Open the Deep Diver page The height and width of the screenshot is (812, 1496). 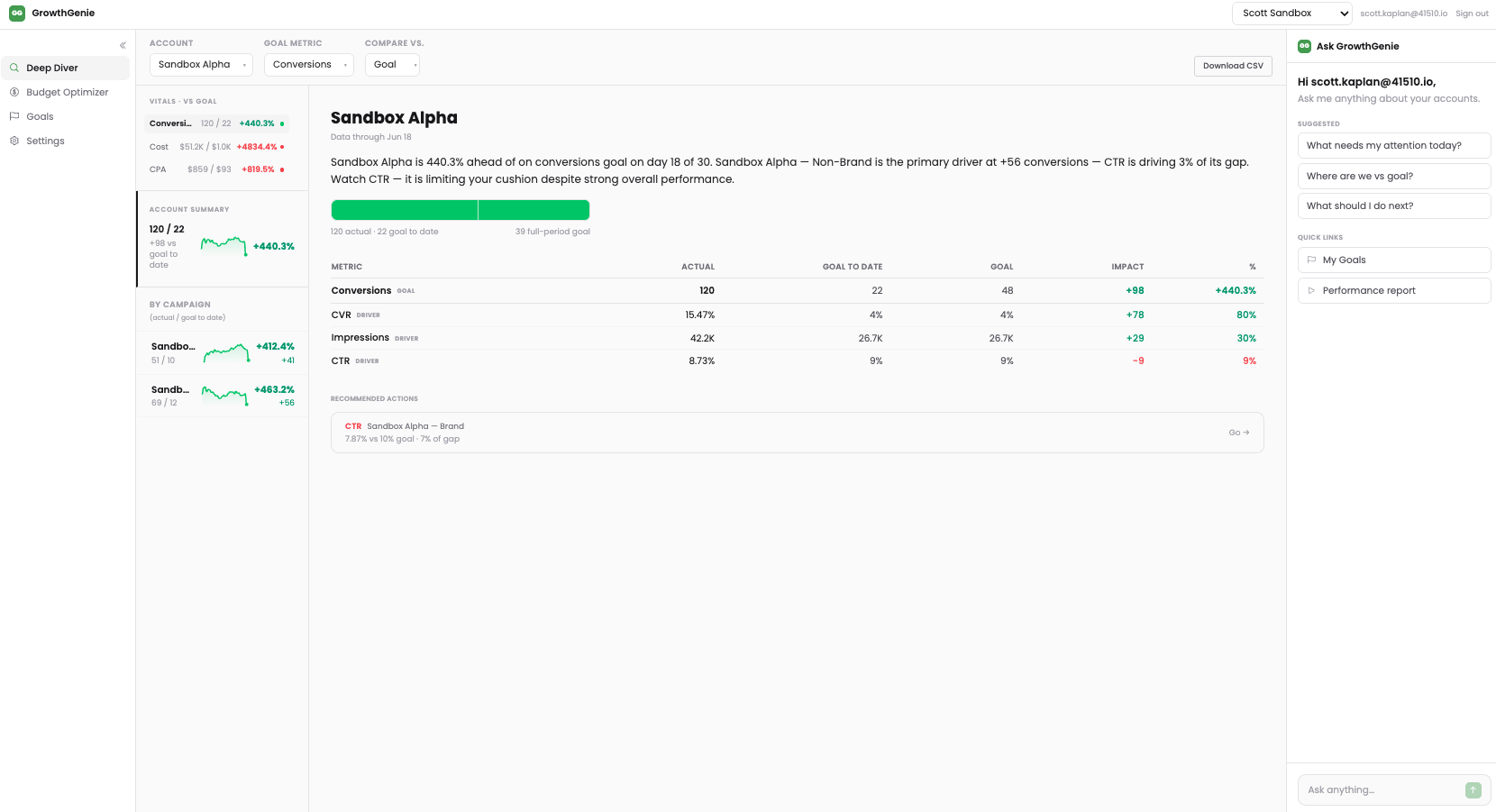(66, 68)
